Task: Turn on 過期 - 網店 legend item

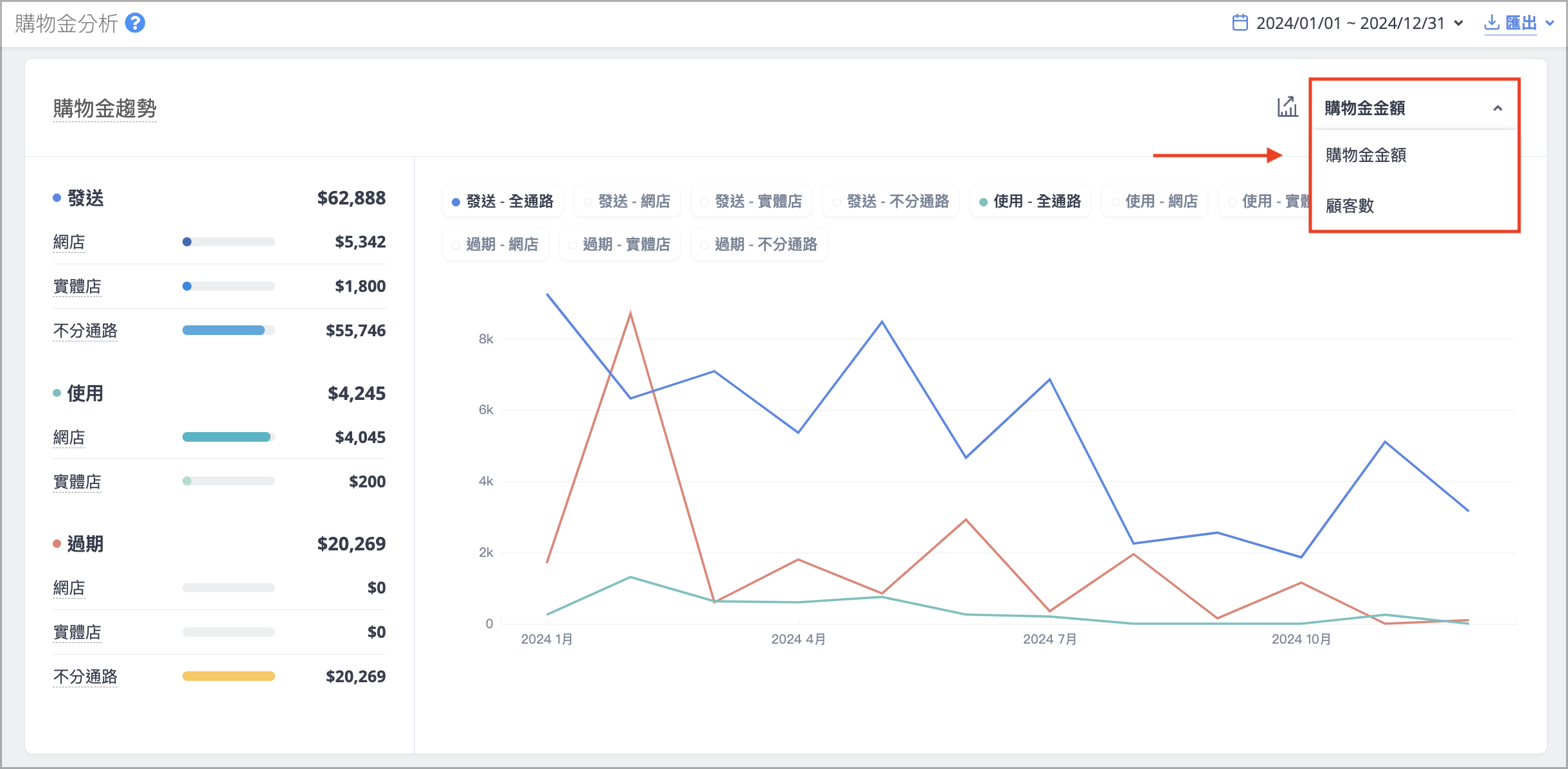Action: (495, 244)
